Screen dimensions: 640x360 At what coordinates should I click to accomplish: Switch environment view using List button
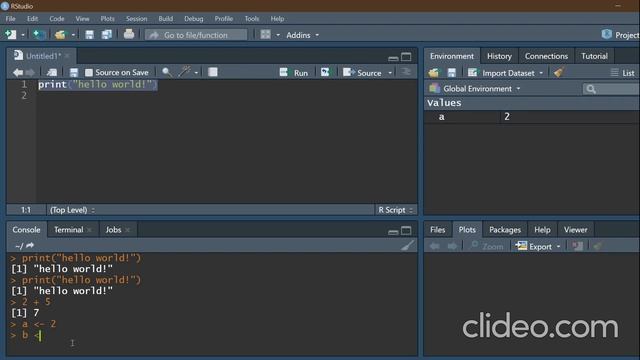pos(623,73)
